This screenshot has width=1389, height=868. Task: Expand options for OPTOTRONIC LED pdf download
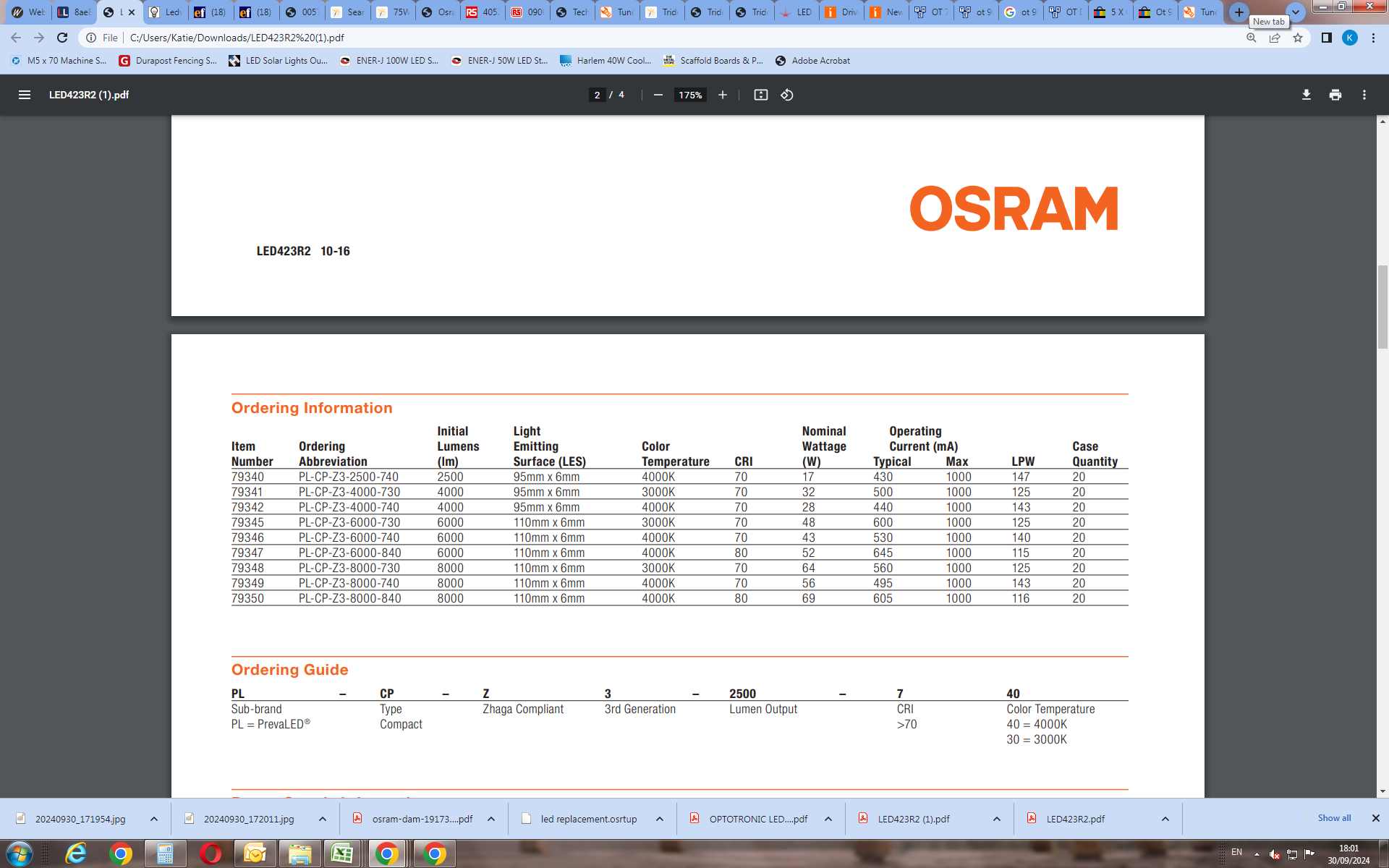pos(828,819)
